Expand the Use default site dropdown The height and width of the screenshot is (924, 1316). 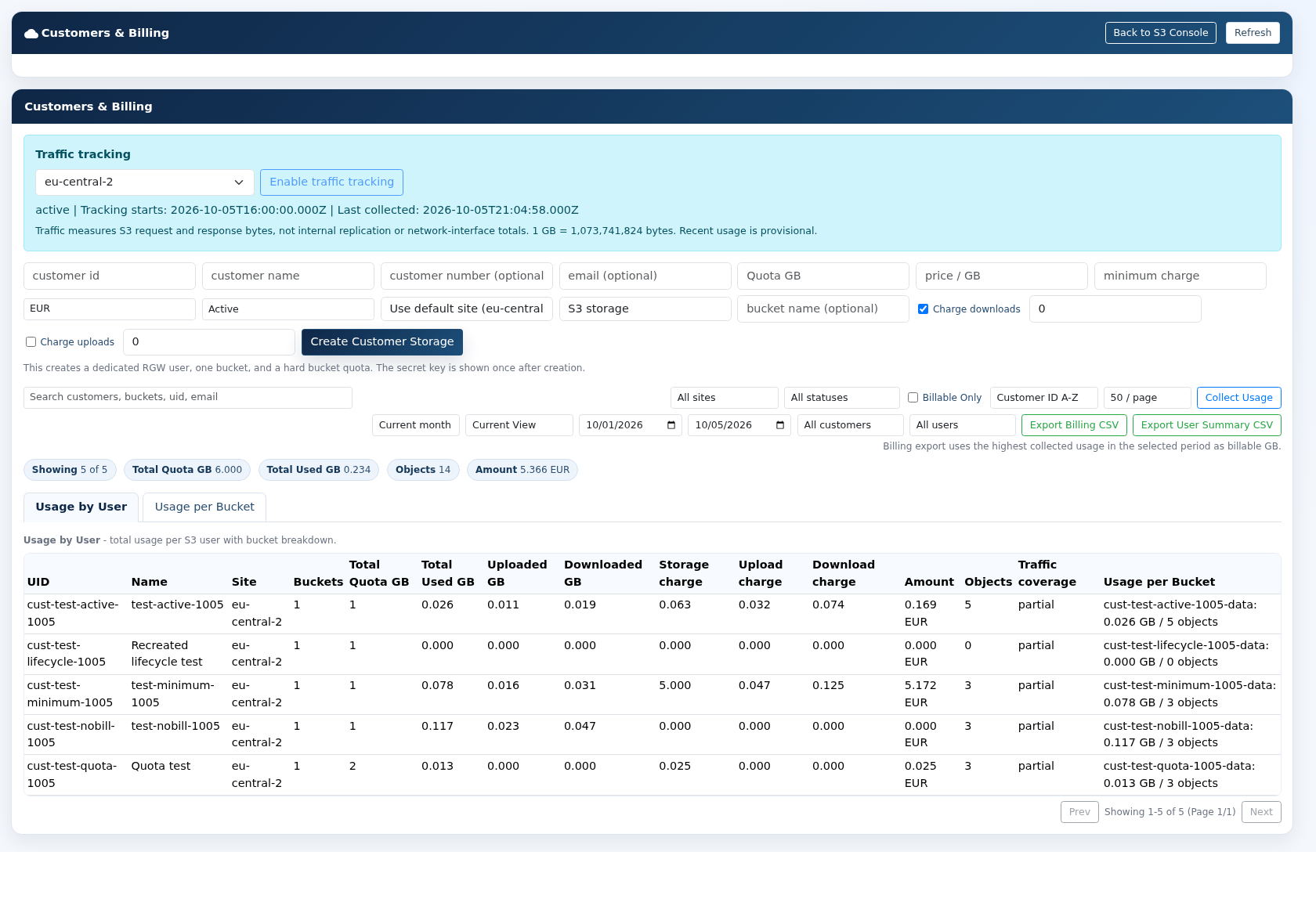pyautogui.click(x=467, y=309)
